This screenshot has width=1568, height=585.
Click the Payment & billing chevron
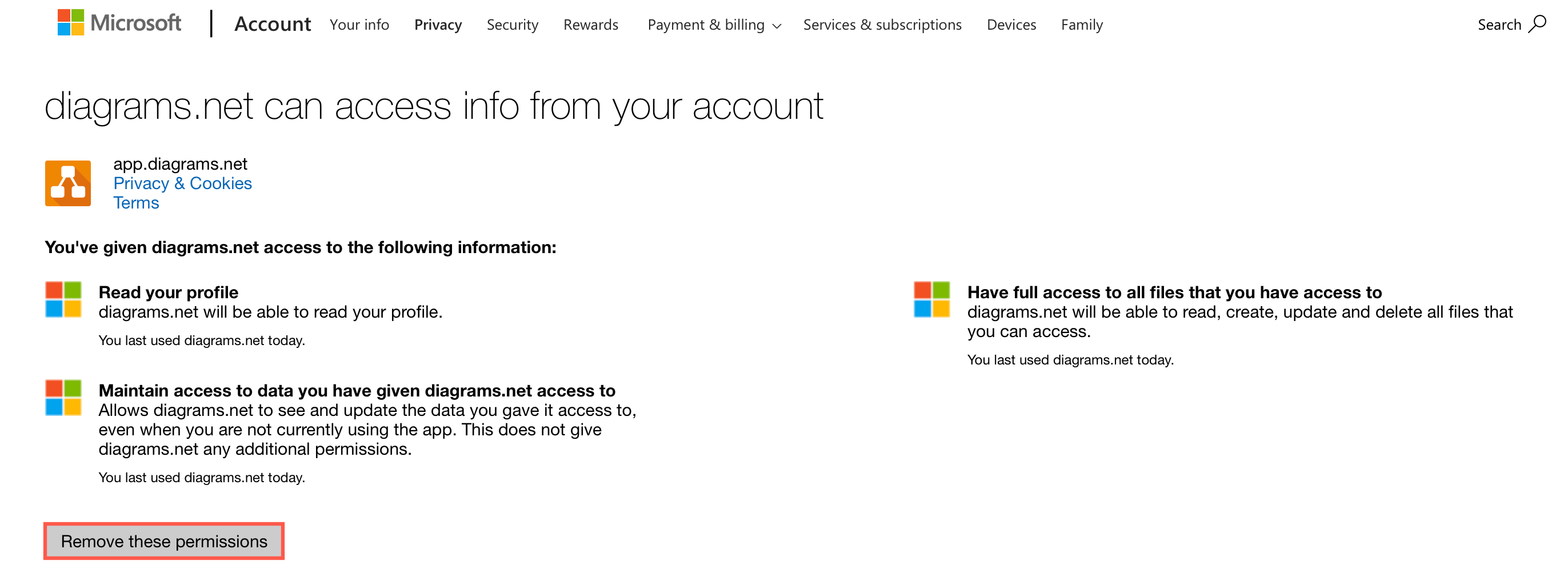[x=777, y=26]
